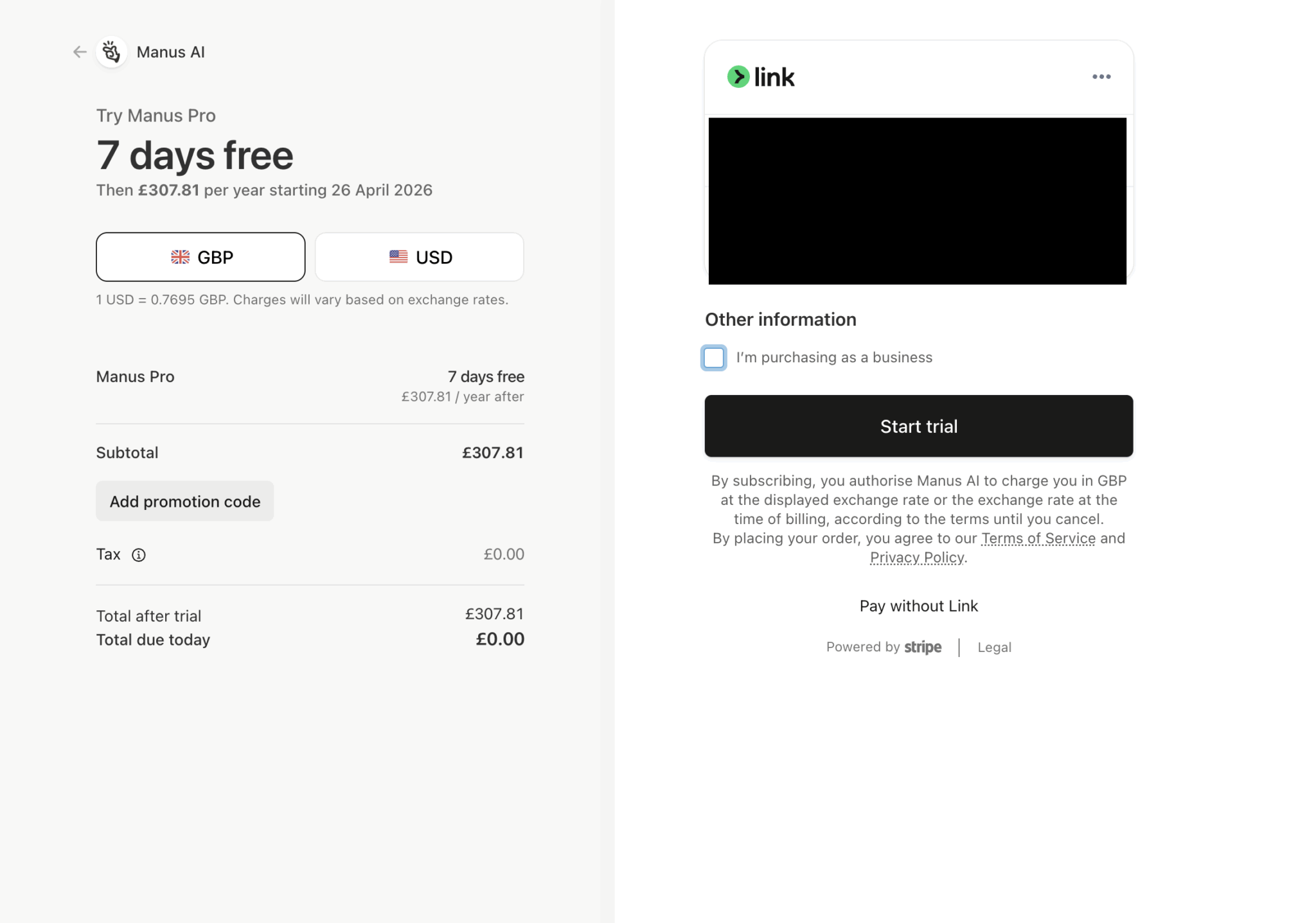This screenshot has width=1316, height=923.
Task: Click the UK flag icon
Action: pyautogui.click(x=181, y=258)
